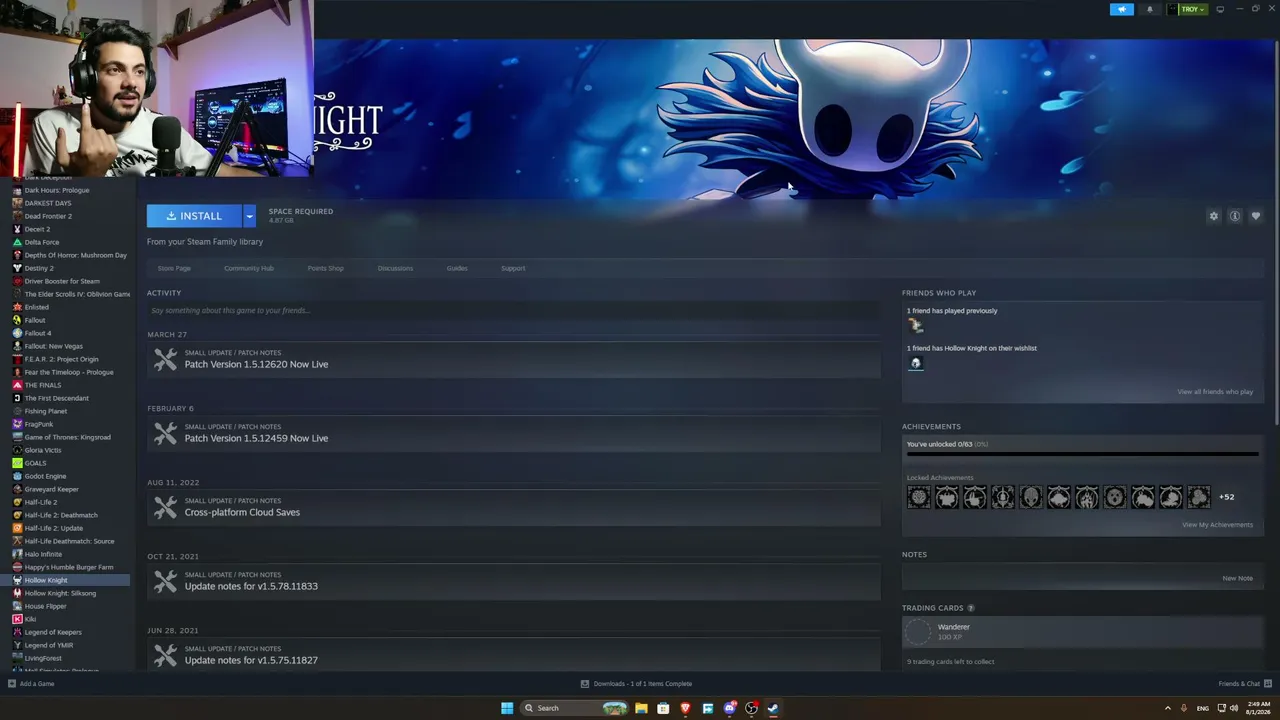This screenshot has width=1280, height=720.
Task: Click the Trading Cards help question mark
Action: (x=970, y=608)
